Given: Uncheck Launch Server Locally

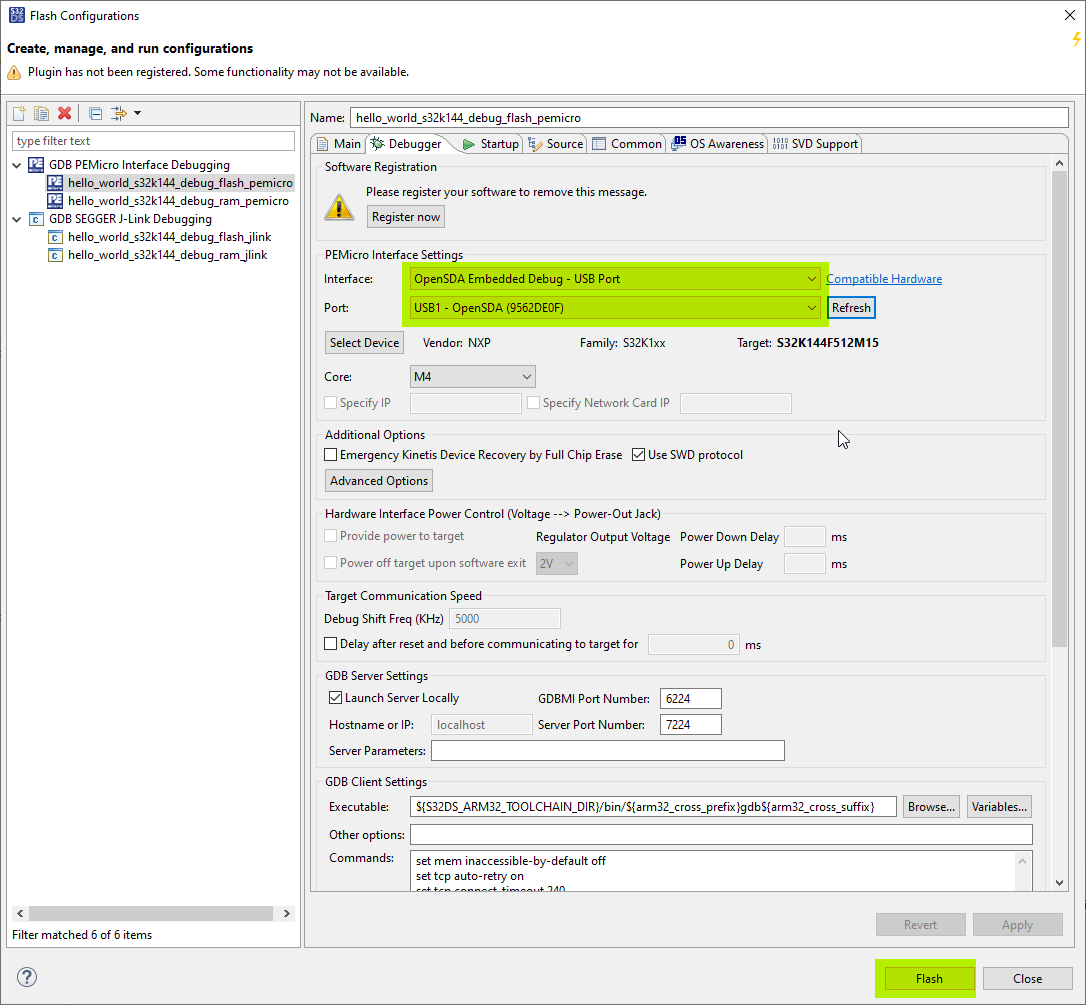Looking at the screenshot, I should (x=335, y=697).
